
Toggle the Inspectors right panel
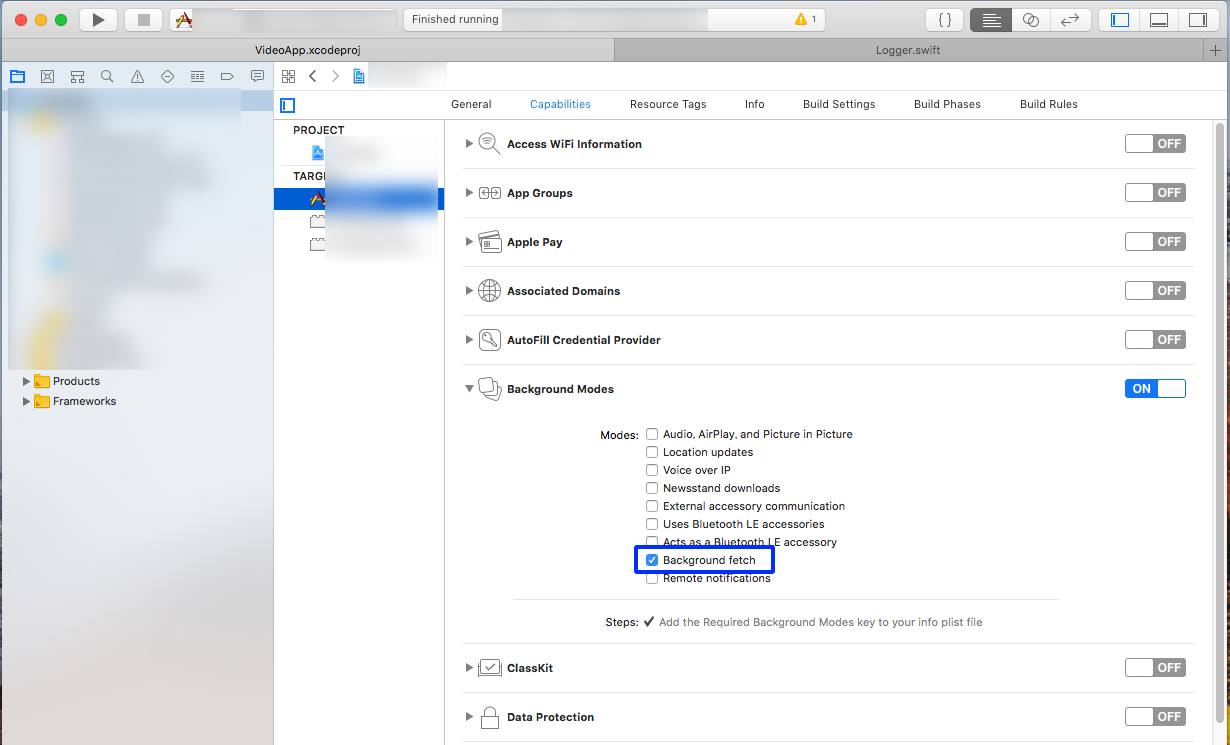pyautogui.click(x=1197, y=20)
